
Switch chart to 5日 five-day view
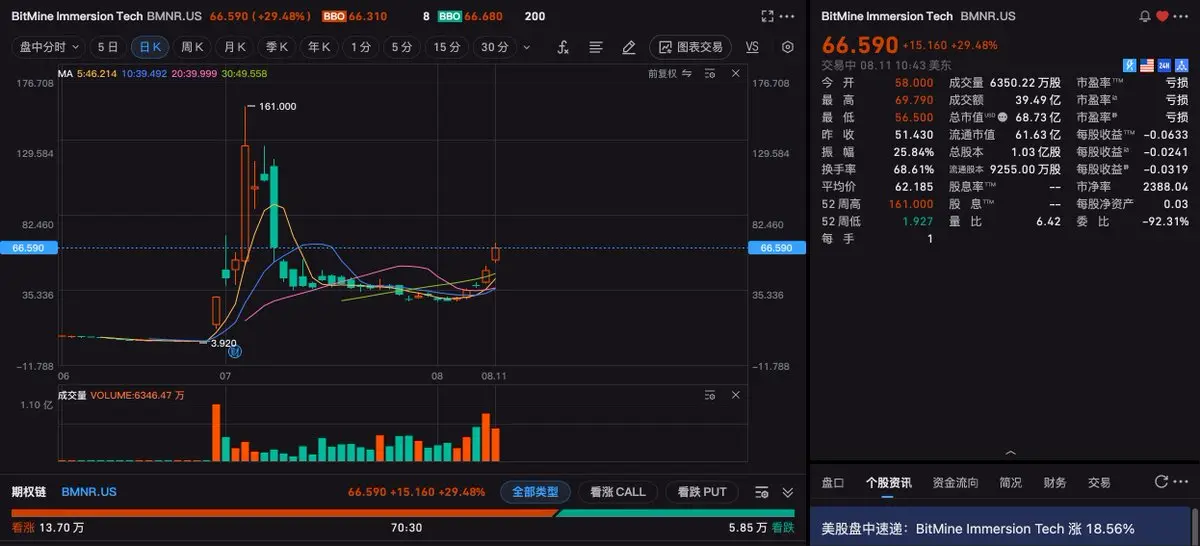pos(108,47)
